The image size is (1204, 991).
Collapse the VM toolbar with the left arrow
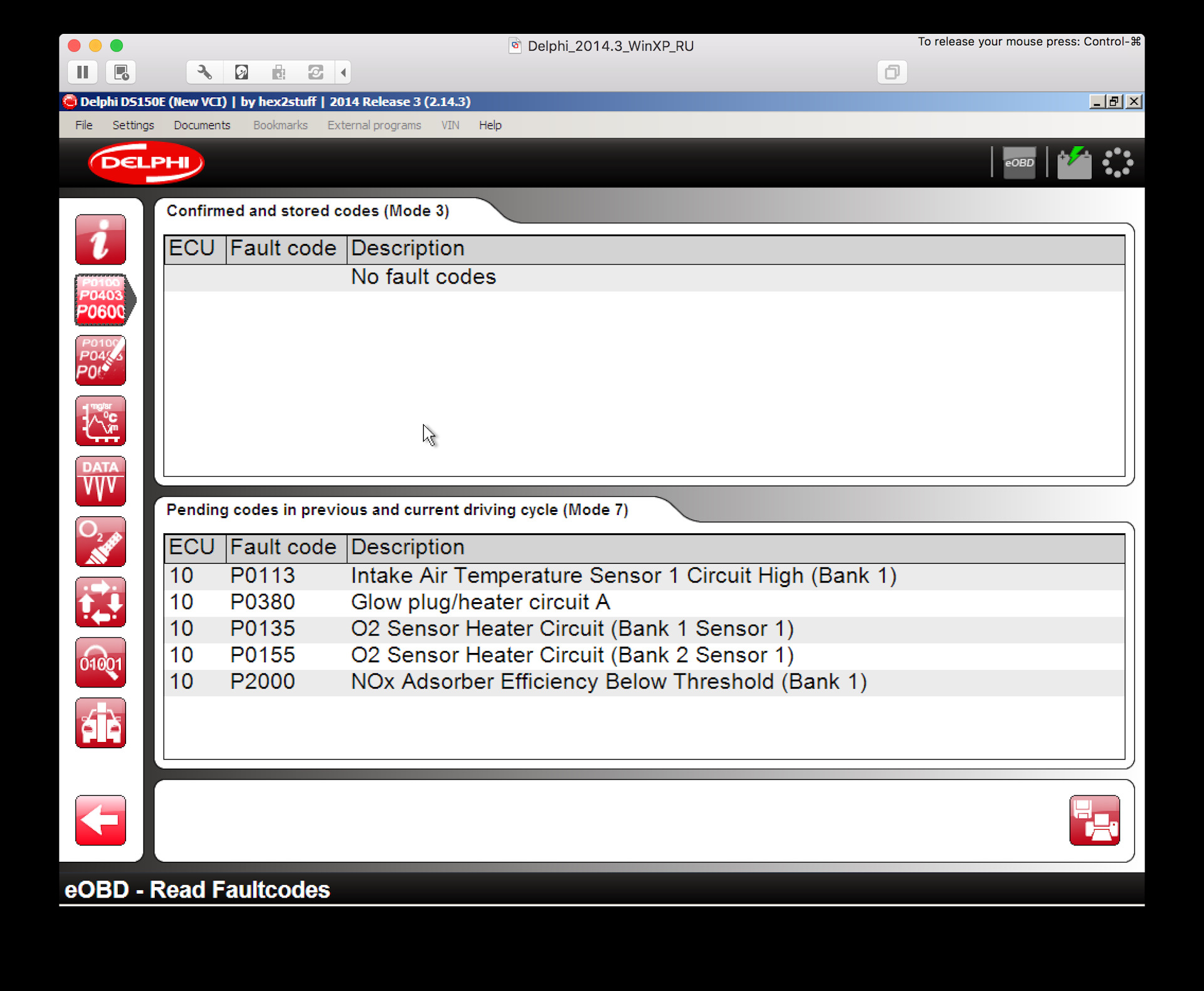tap(343, 72)
